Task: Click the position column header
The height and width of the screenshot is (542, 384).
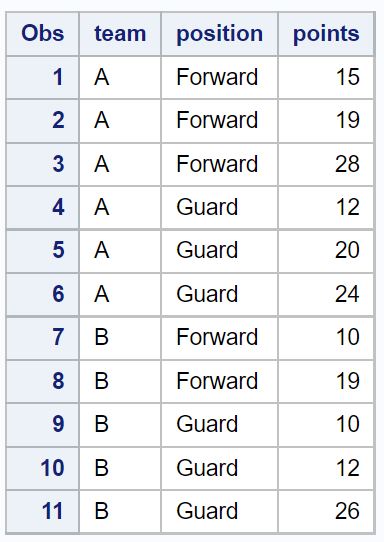Action: (x=219, y=34)
